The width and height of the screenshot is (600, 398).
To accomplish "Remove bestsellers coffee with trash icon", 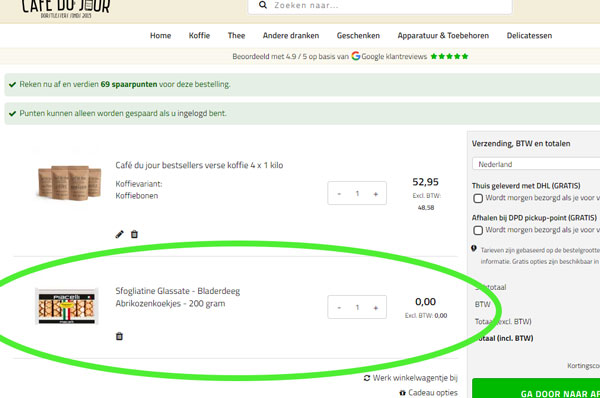I will pyautogui.click(x=134, y=234).
